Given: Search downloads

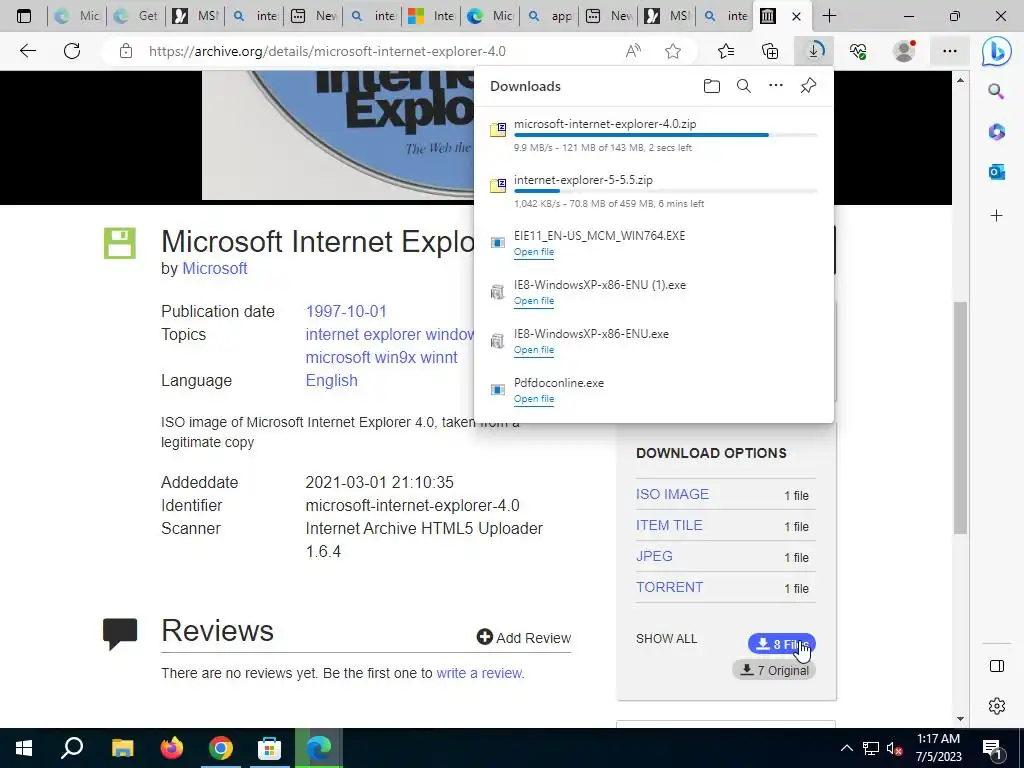Looking at the screenshot, I should [x=744, y=86].
